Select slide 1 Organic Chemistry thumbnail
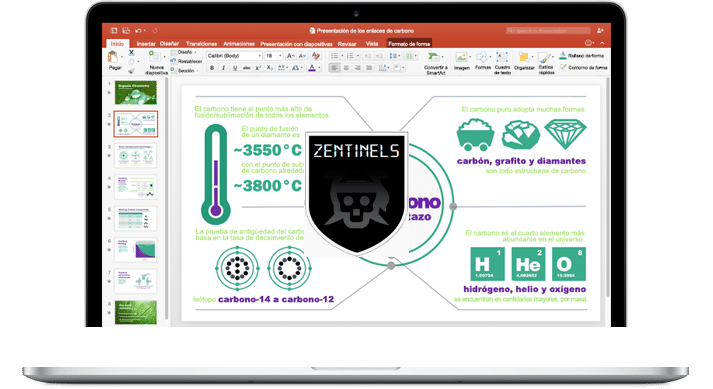The image size is (713, 389). (136, 93)
